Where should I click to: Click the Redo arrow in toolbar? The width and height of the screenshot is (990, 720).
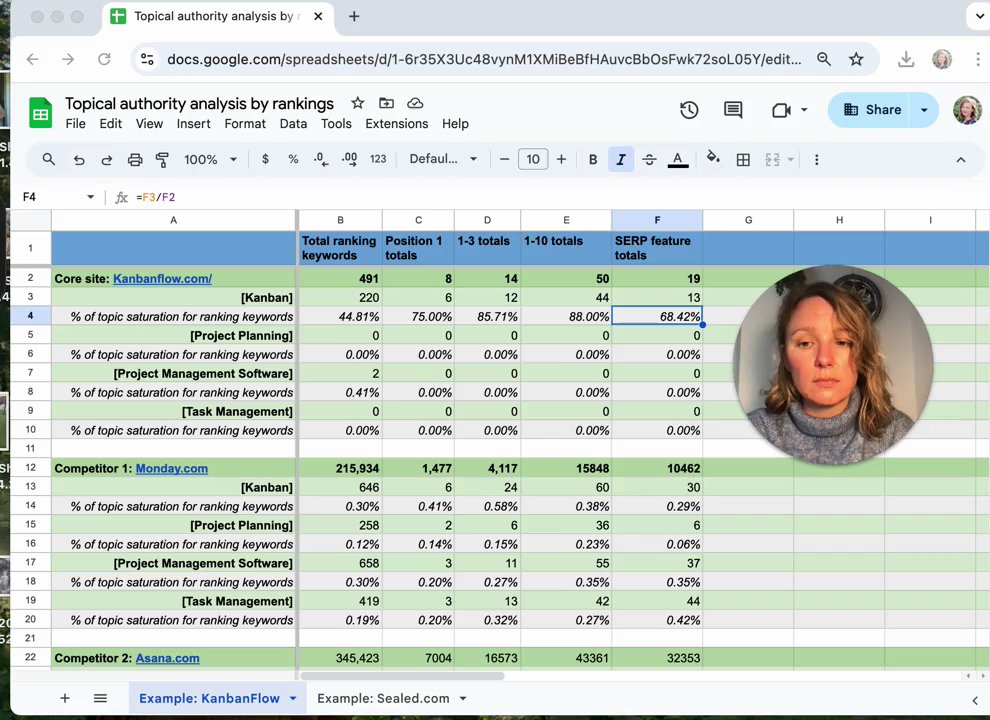click(x=107, y=160)
